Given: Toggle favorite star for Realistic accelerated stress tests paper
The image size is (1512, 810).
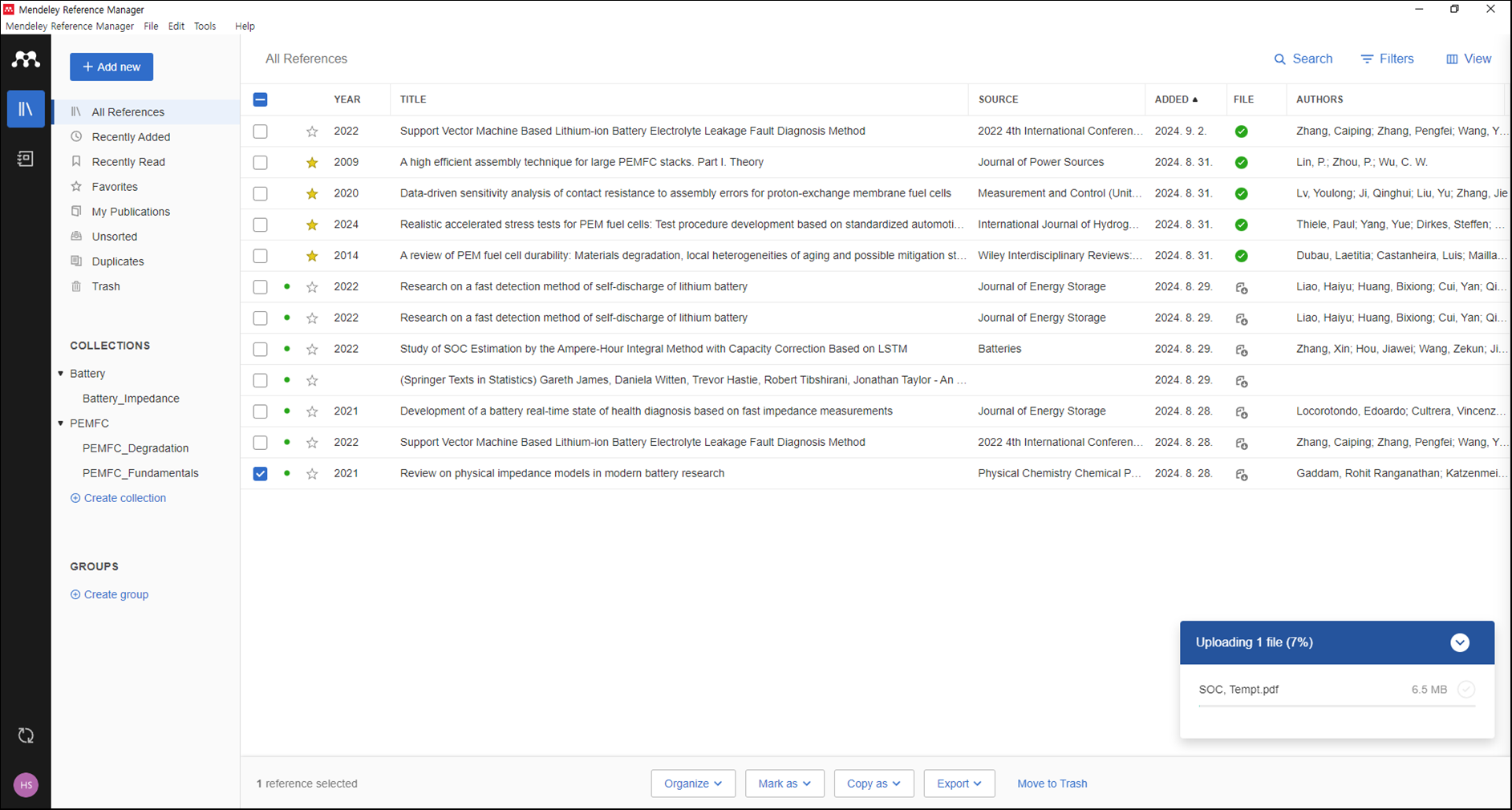Looking at the screenshot, I should click(312, 225).
